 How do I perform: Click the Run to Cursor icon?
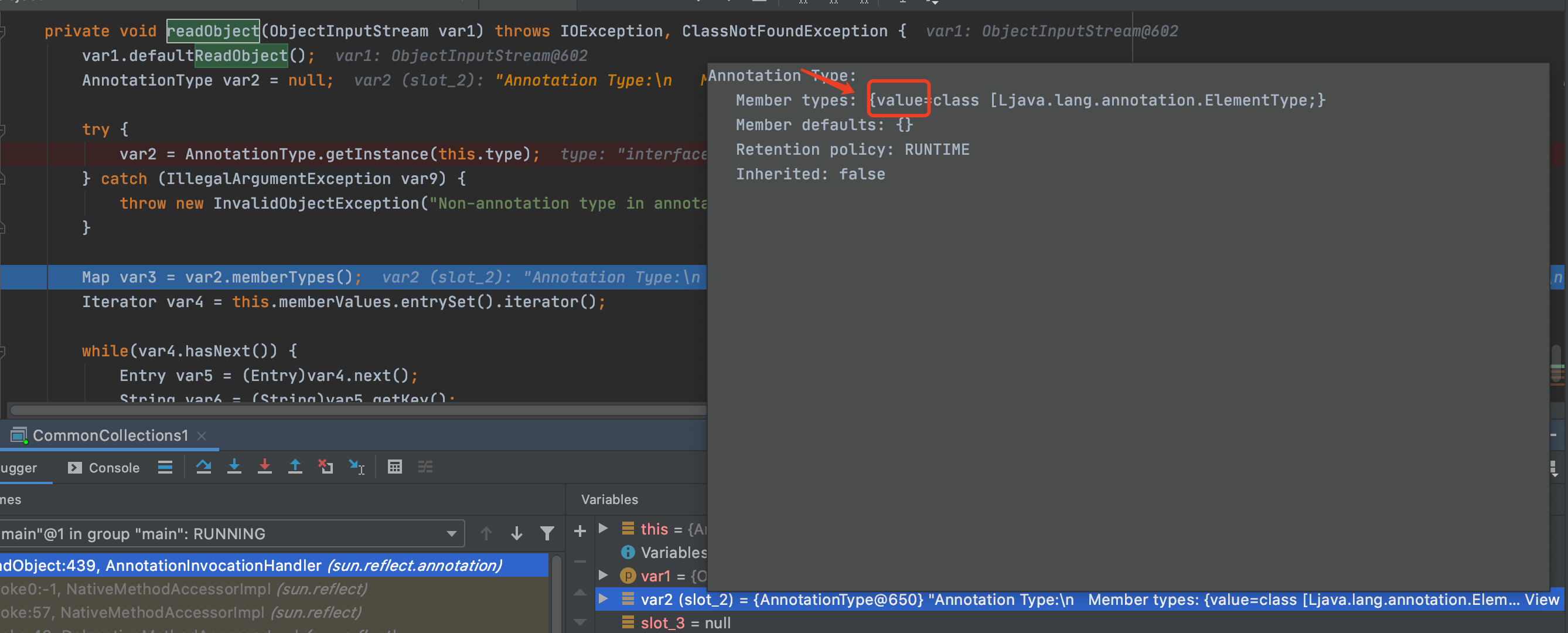pyautogui.click(x=357, y=467)
